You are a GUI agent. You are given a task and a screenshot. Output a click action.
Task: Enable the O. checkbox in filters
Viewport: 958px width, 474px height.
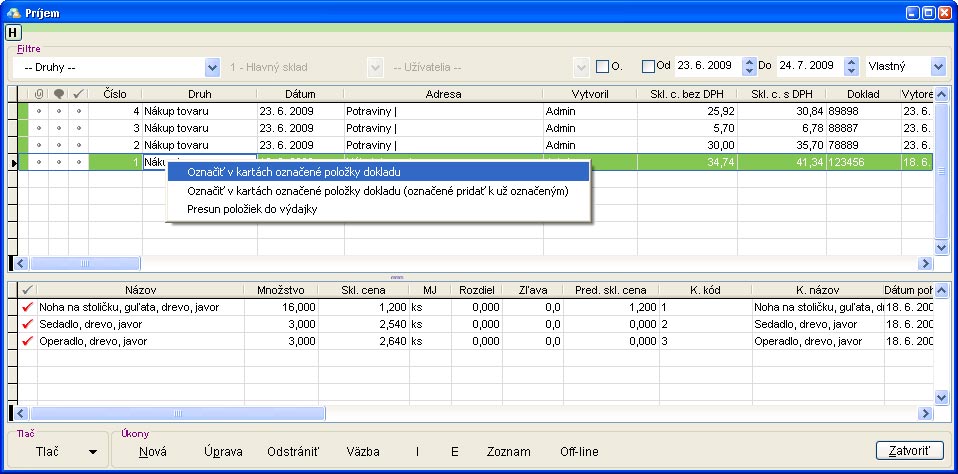click(602, 67)
